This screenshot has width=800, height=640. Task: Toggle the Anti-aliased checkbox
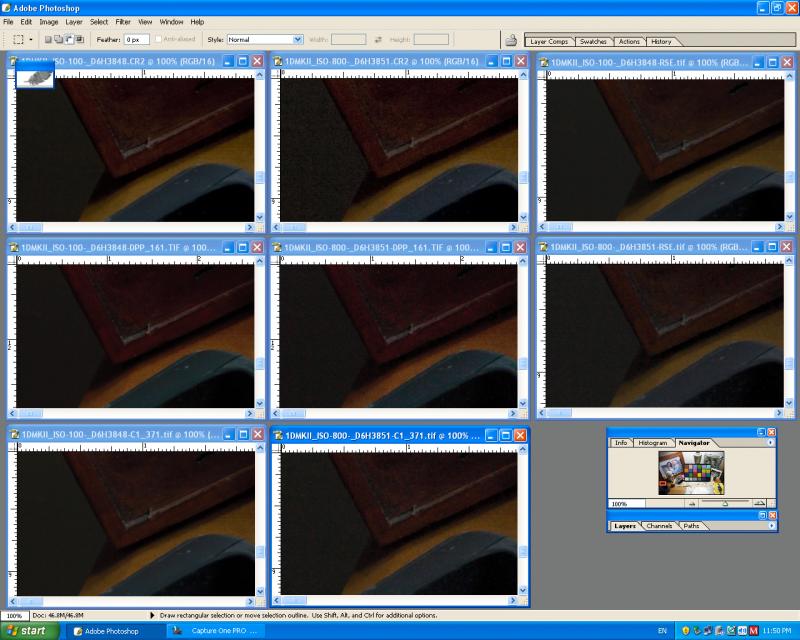click(158, 39)
